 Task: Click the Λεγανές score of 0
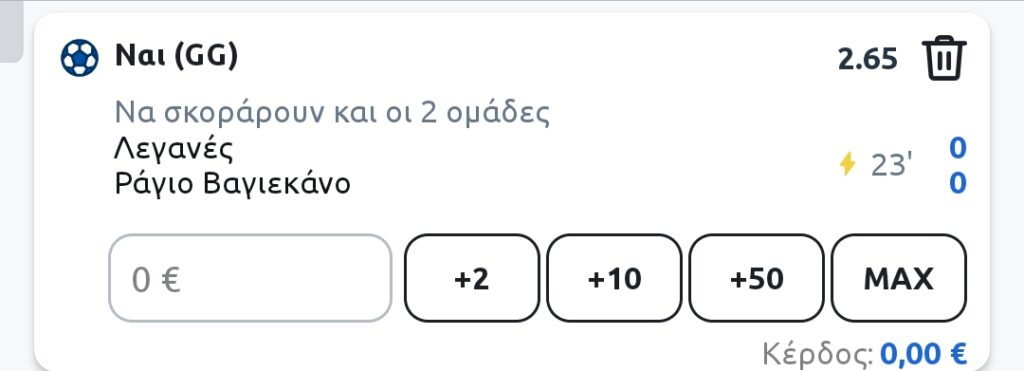coord(957,149)
